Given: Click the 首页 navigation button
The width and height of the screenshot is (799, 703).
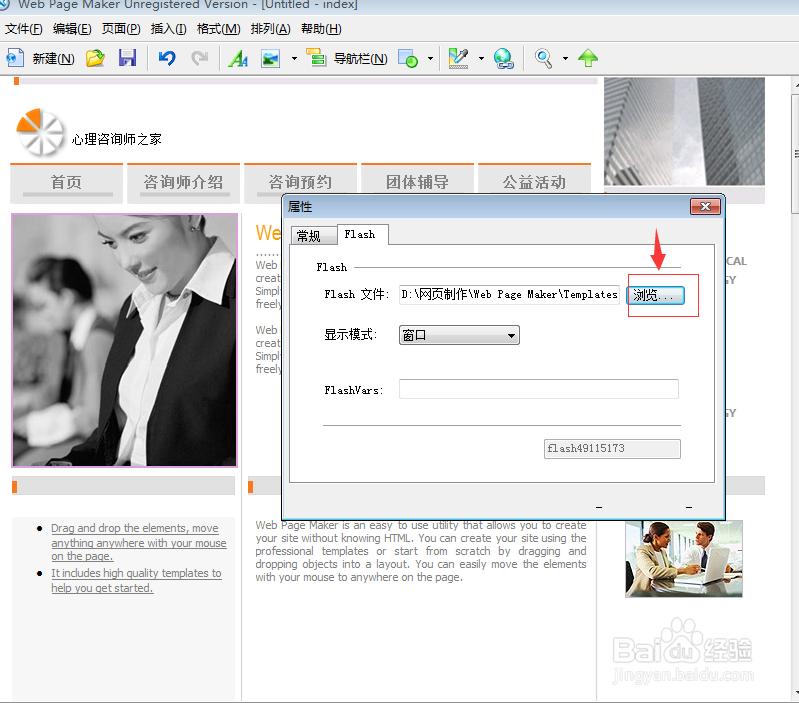Looking at the screenshot, I should coord(66,183).
